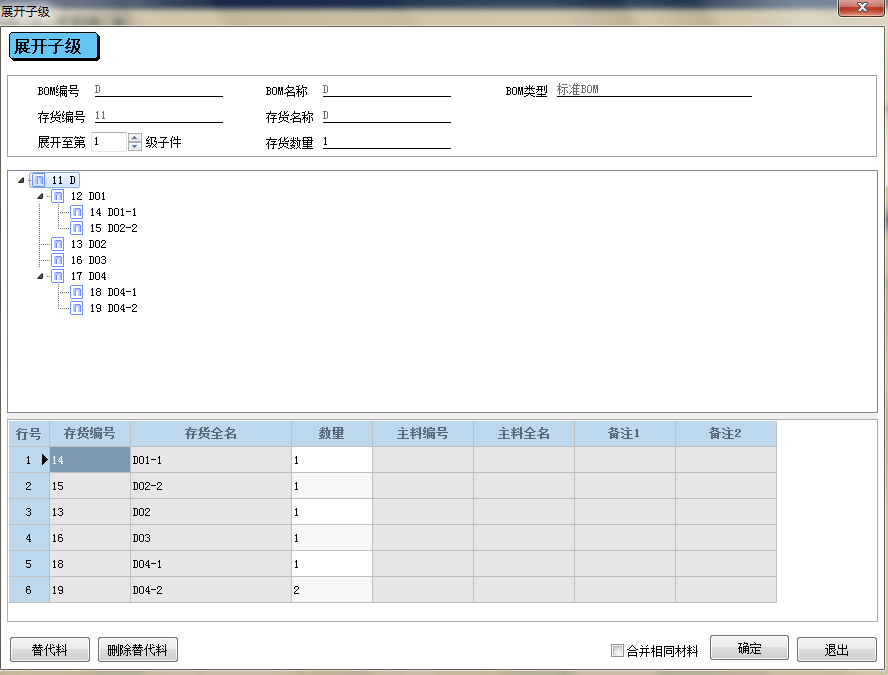Click the icon beside 12 D01

[x=58, y=196]
